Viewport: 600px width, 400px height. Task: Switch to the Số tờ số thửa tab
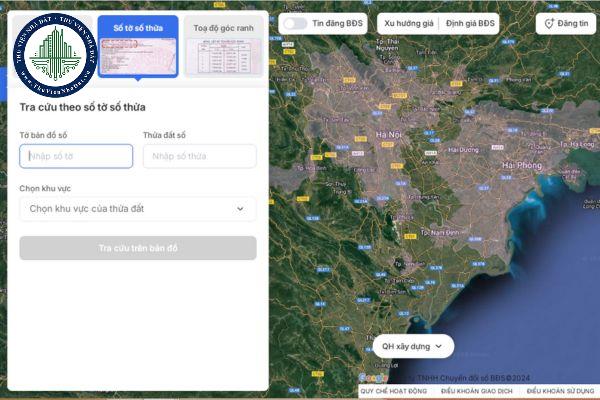[138, 46]
